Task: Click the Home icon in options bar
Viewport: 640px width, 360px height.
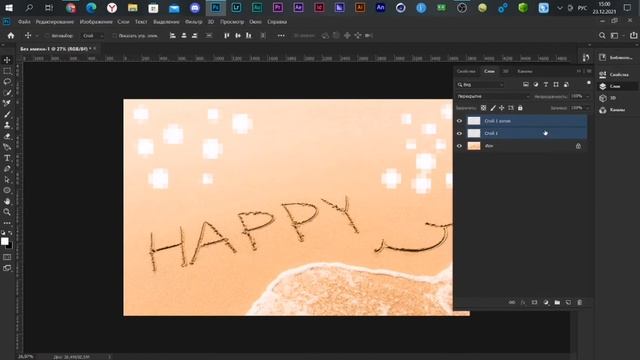Action: pos(11,36)
